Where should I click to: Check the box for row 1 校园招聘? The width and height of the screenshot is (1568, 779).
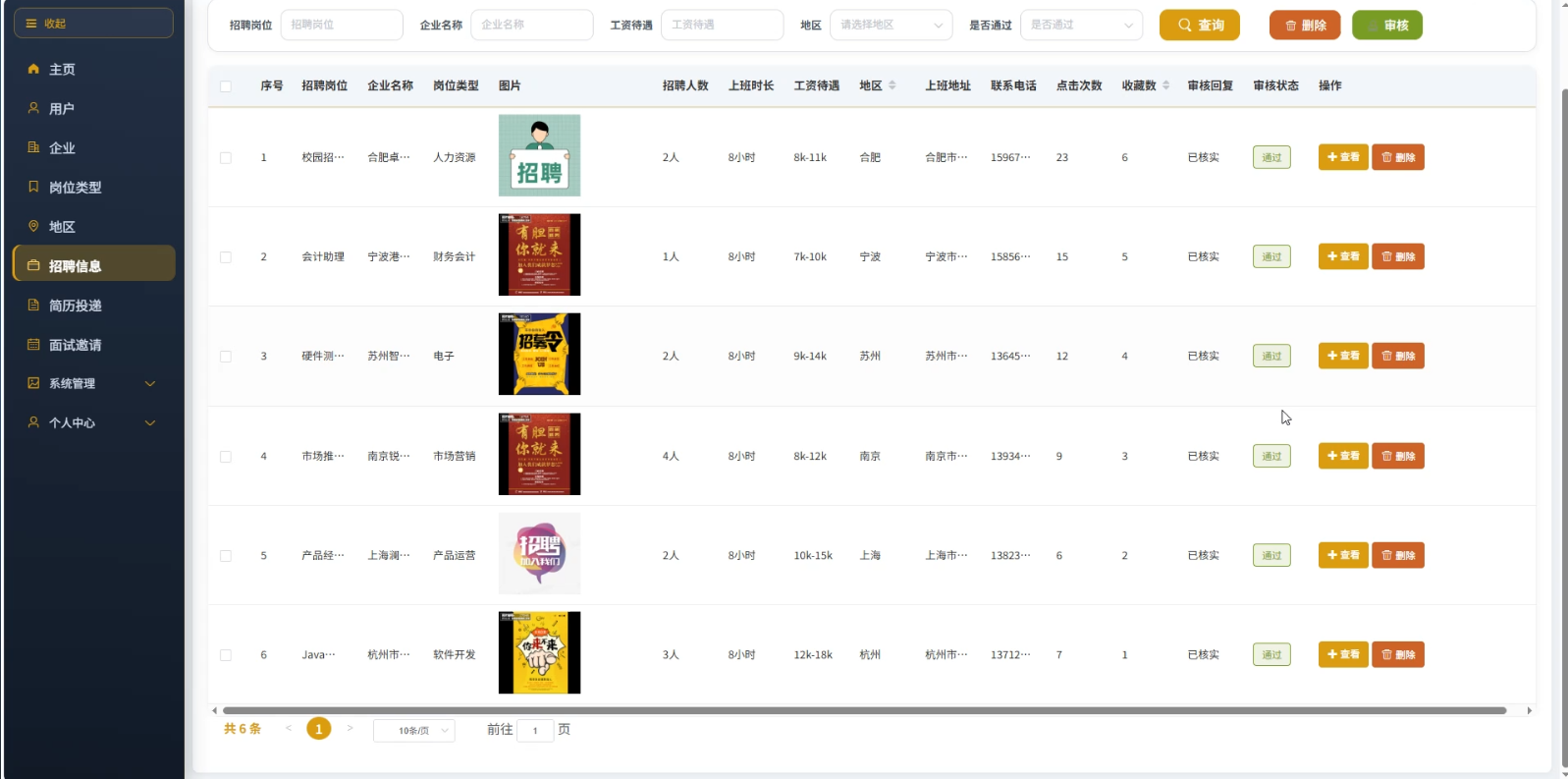[226, 157]
